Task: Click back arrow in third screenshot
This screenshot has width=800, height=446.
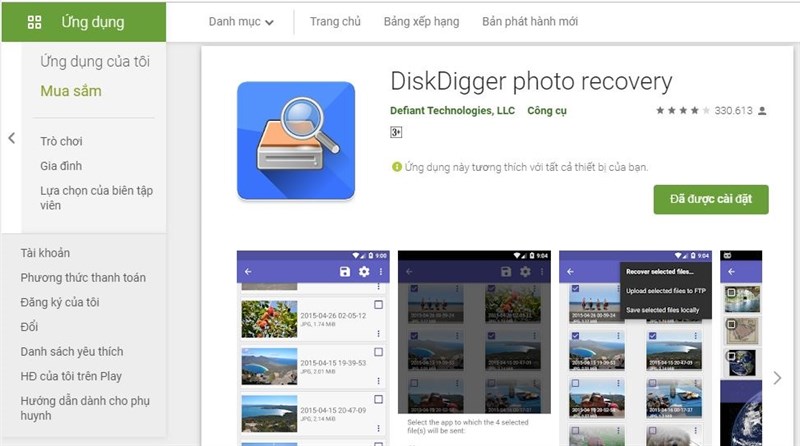Action: (x=570, y=272)
